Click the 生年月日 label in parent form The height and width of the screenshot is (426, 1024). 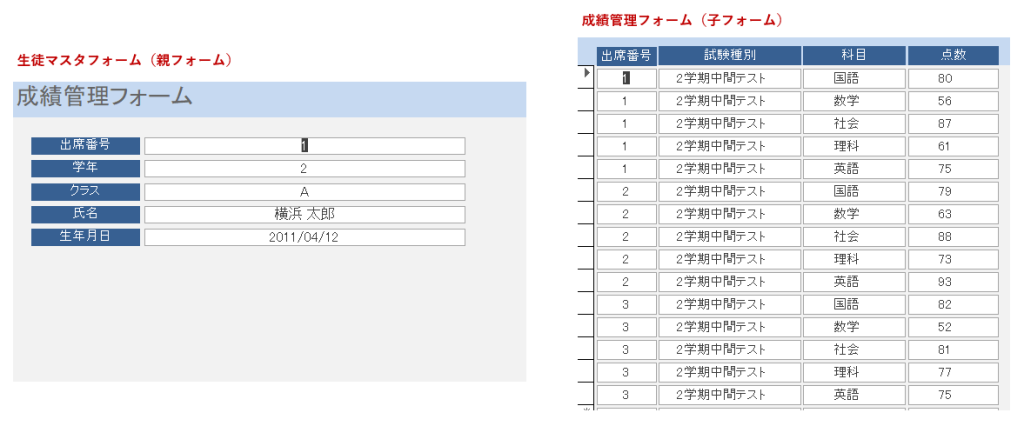click(x=86, y=237)
